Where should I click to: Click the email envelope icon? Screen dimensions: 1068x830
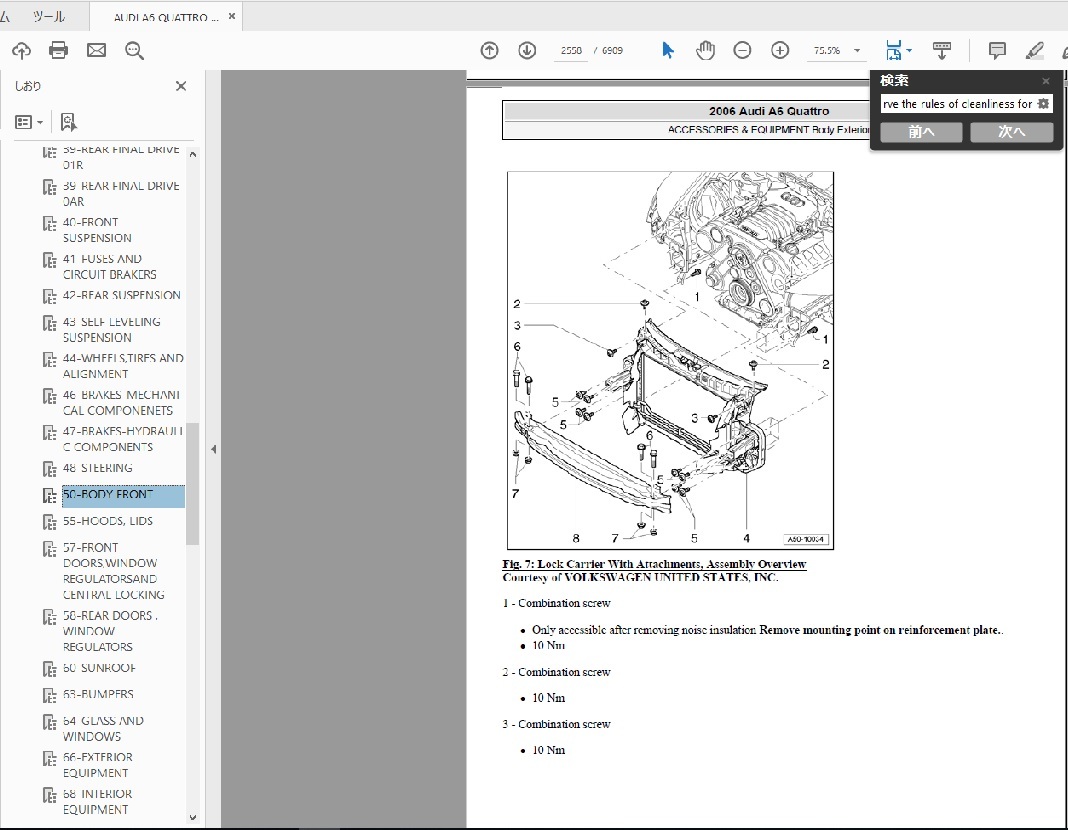coord(96,50)
